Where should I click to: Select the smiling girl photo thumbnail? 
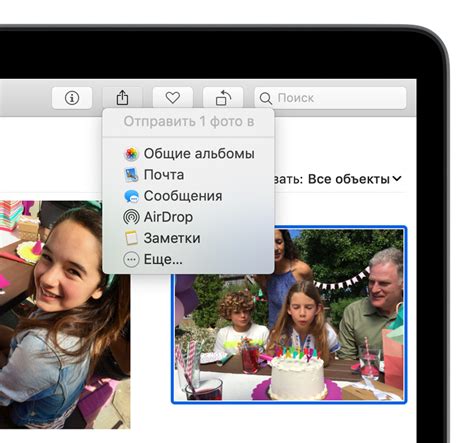(x=65, y=314)
